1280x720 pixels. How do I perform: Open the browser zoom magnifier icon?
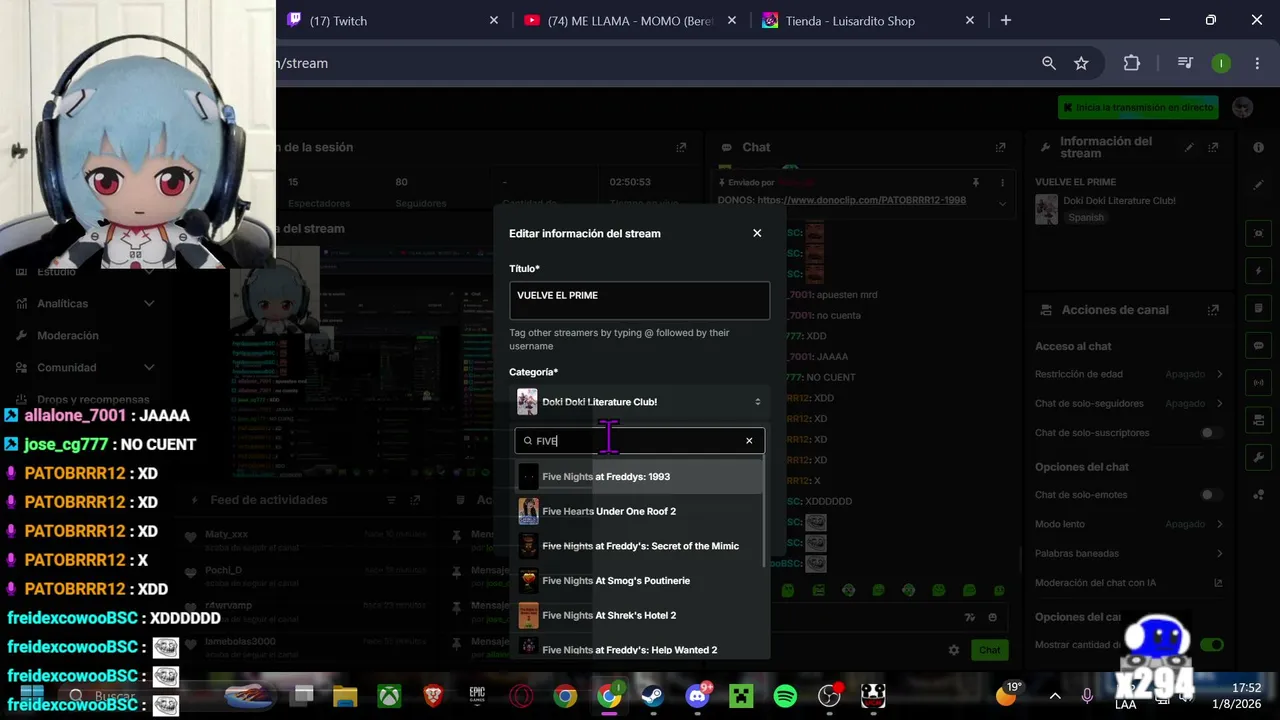(x=1049, y=63)
